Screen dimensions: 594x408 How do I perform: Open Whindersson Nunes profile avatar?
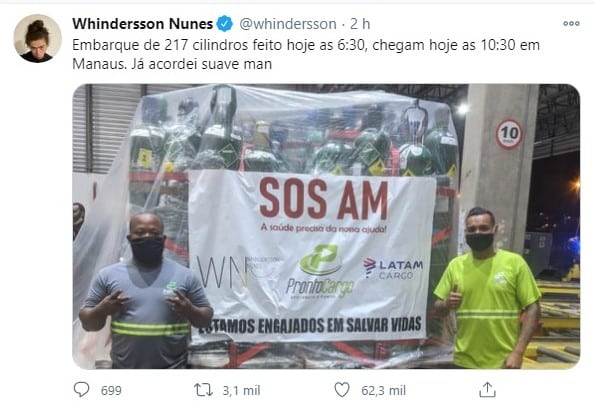coord(37,38)
